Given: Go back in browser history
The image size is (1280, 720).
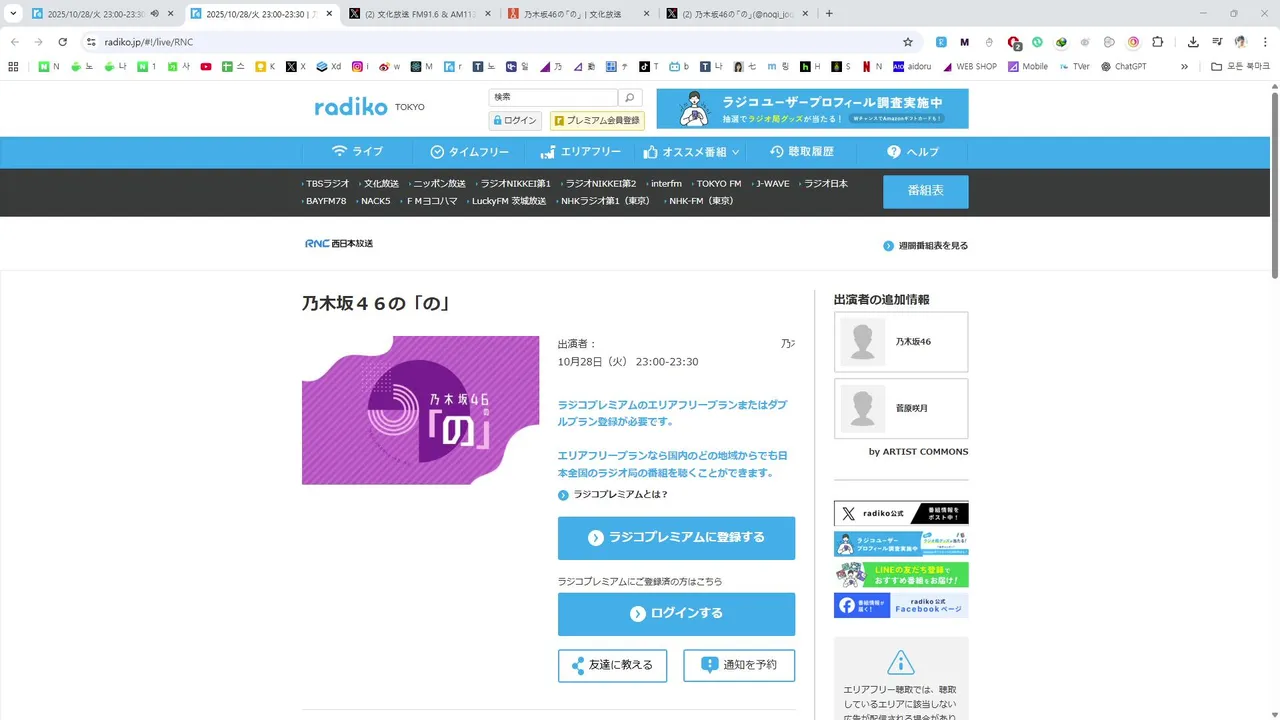Looking at the screenshot, I should [x=15, y=42].
